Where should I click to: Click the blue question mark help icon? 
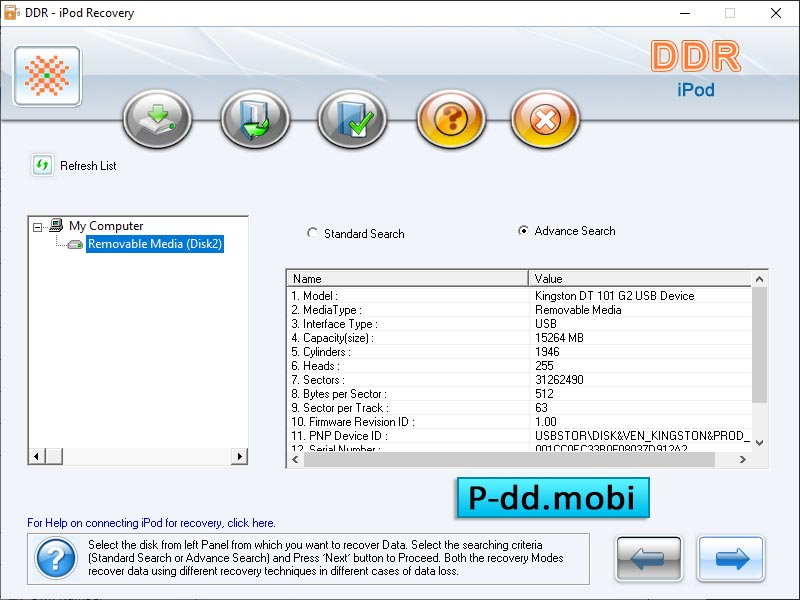click(55, 558)
